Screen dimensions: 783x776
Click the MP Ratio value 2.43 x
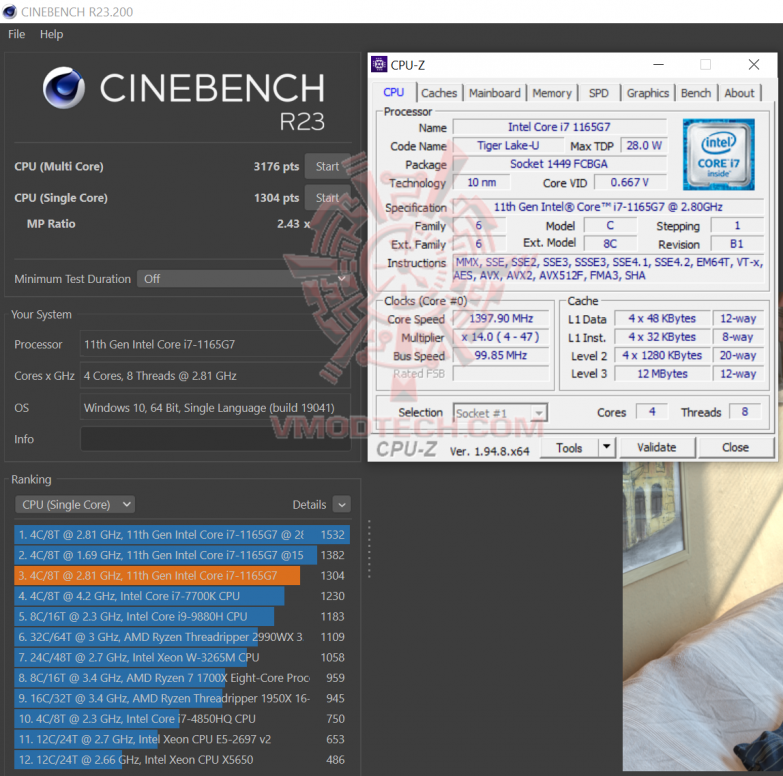tap(294, 224)
